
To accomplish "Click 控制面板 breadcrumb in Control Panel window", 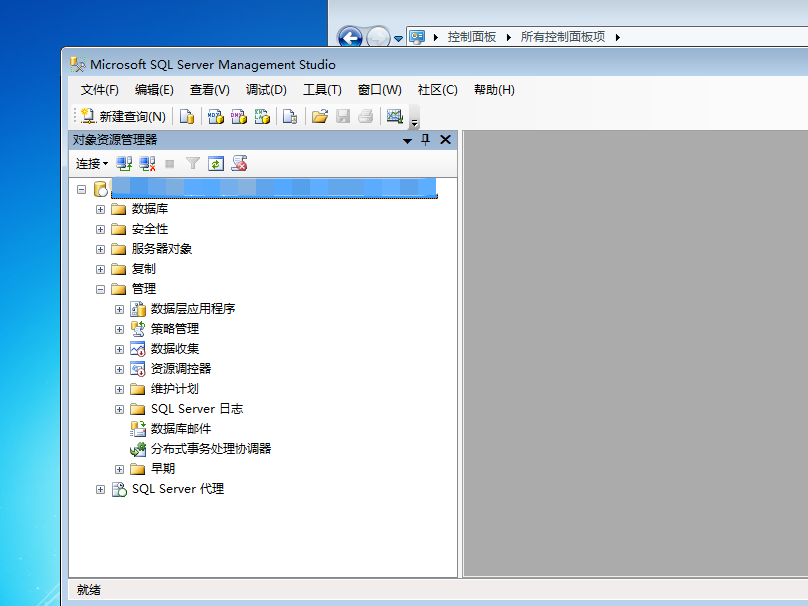I will pyautogui.click(x=472, y=37).
